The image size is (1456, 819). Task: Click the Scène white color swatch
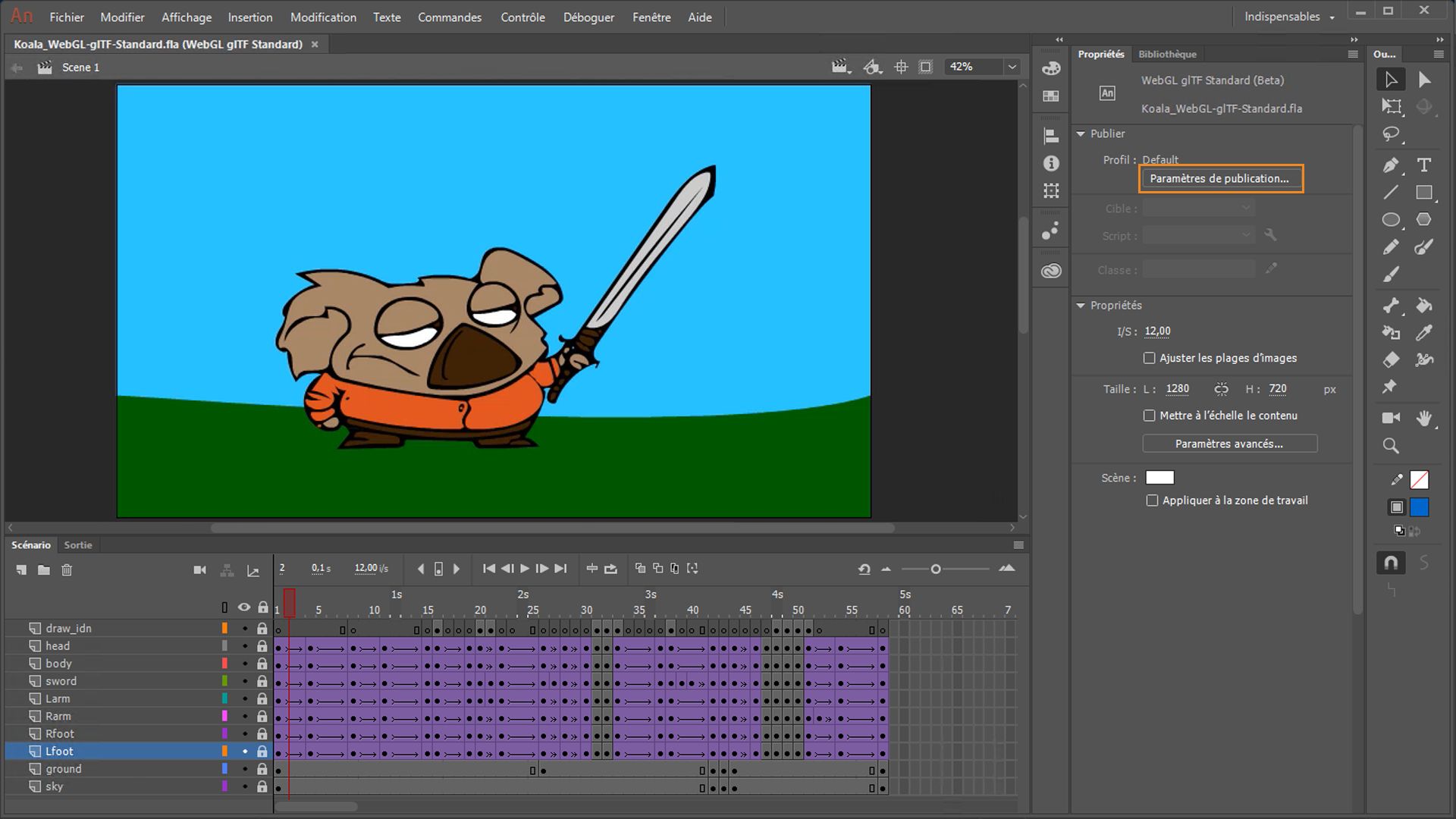point(1159,478)
